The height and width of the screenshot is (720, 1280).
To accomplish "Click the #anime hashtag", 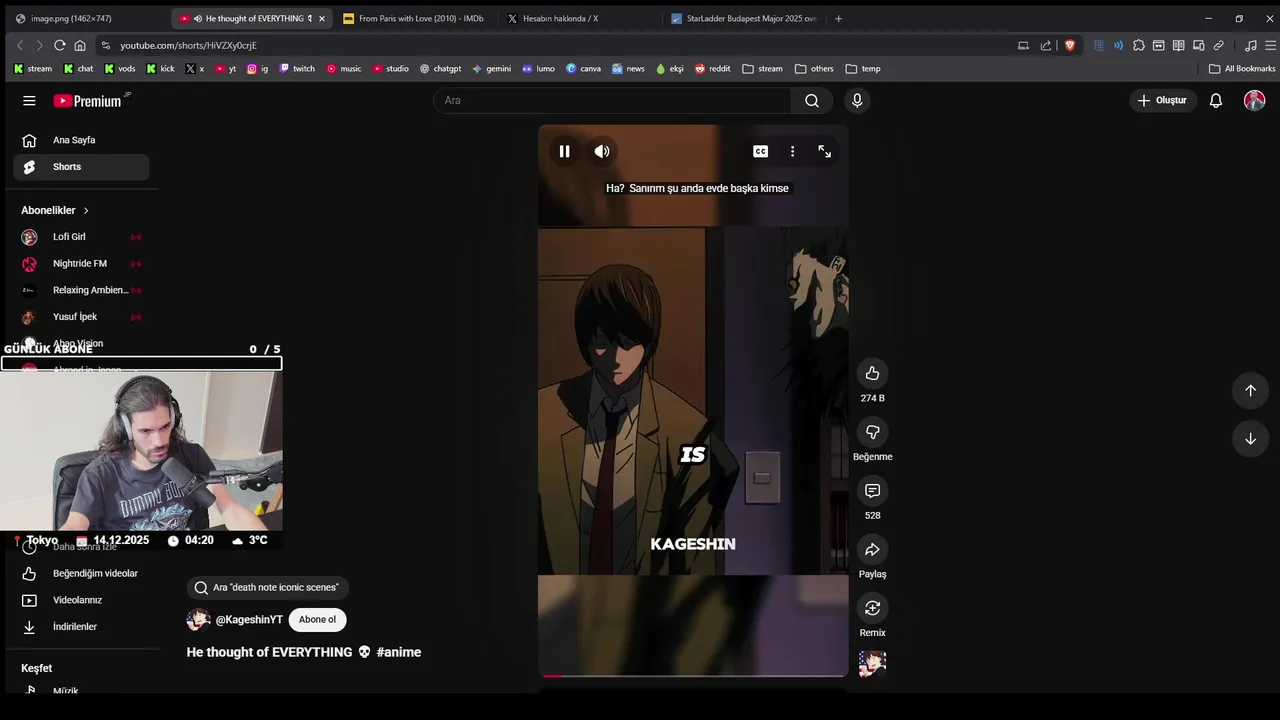I will pyautogui.click(x=399, y=652).
